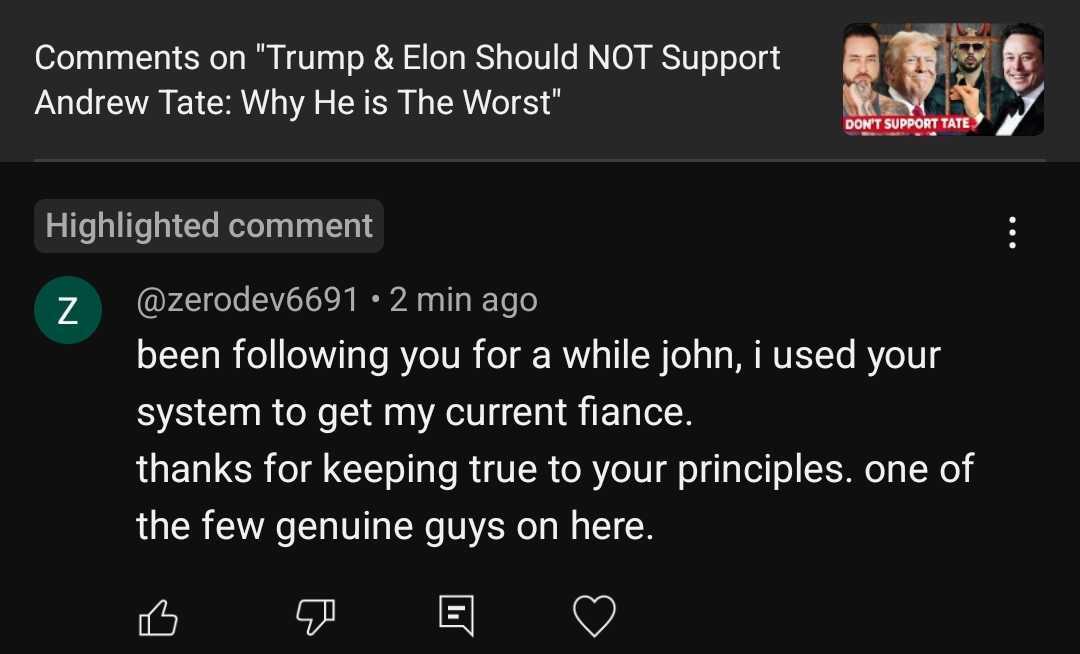
Task: Open the @zerodev6691 channel link
Action: point(247,299)
